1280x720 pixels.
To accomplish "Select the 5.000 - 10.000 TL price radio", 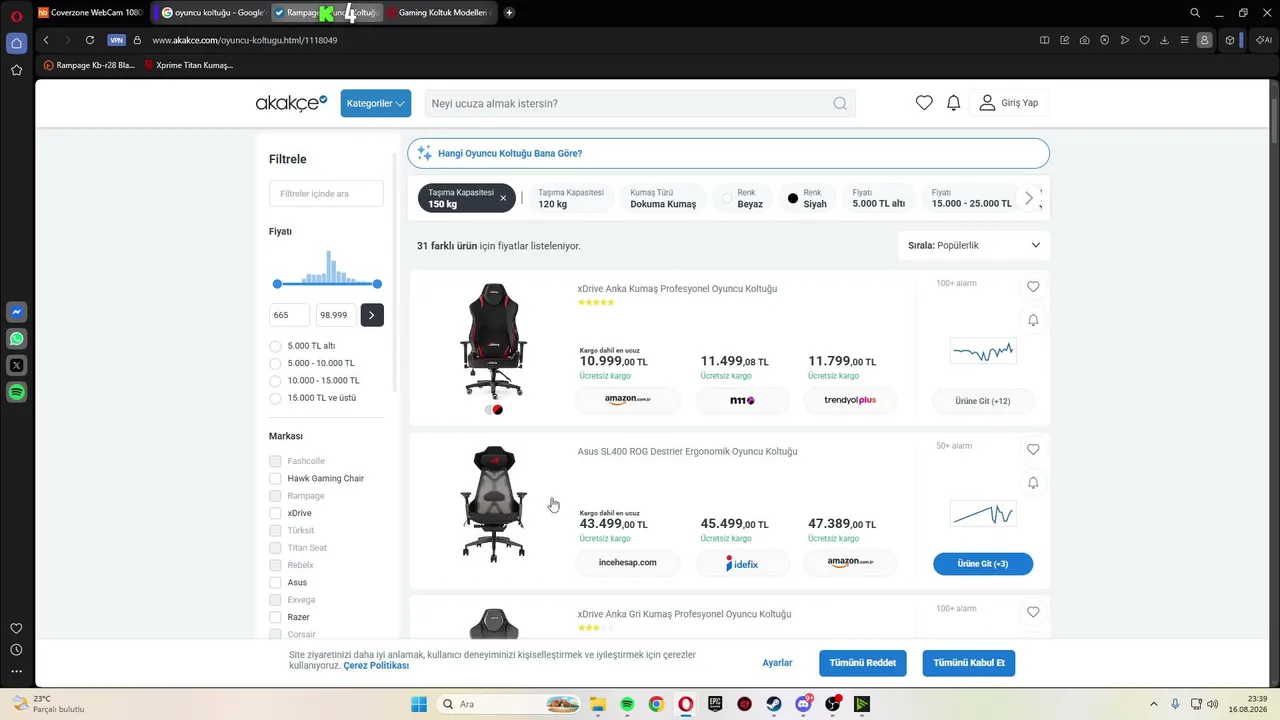I will click(275, 363).
